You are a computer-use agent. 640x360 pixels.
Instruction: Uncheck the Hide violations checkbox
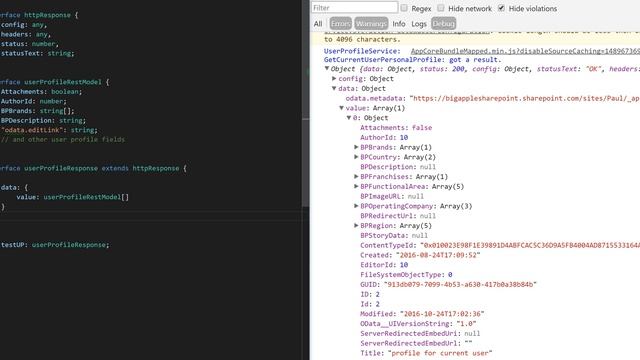pos(501,8)
